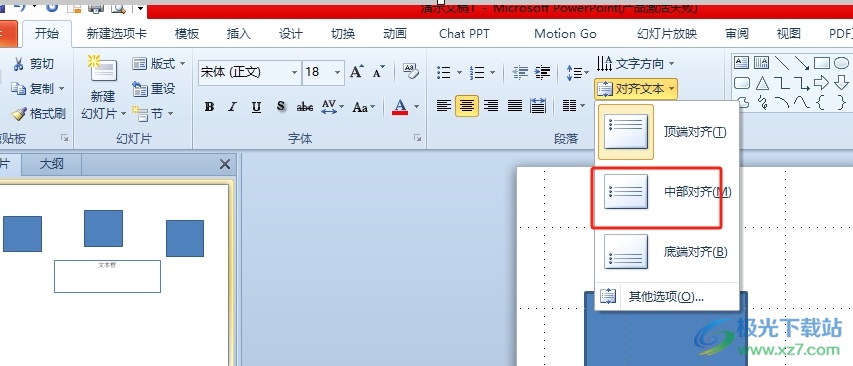Toggle text shadow effect
Image resolution: width=853 pixels, height=366 pixels.
280,107
